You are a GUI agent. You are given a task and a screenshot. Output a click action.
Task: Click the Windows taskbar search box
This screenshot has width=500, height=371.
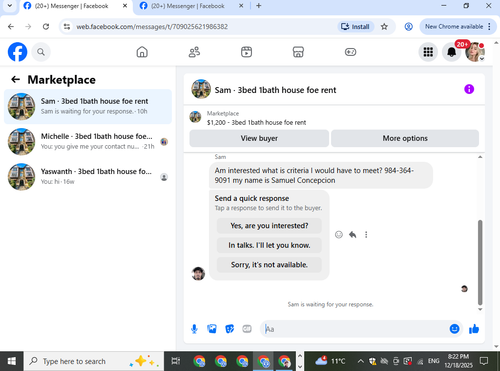(x=94, y=361)
